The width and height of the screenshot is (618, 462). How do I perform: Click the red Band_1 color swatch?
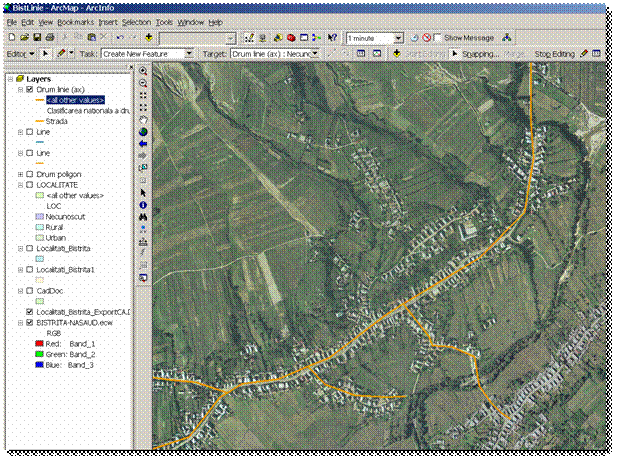[39, 342]
